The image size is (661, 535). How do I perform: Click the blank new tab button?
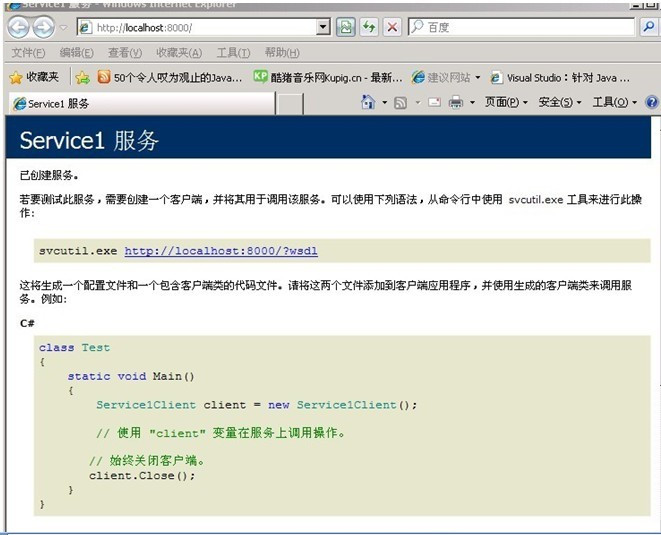pos(290,104)
